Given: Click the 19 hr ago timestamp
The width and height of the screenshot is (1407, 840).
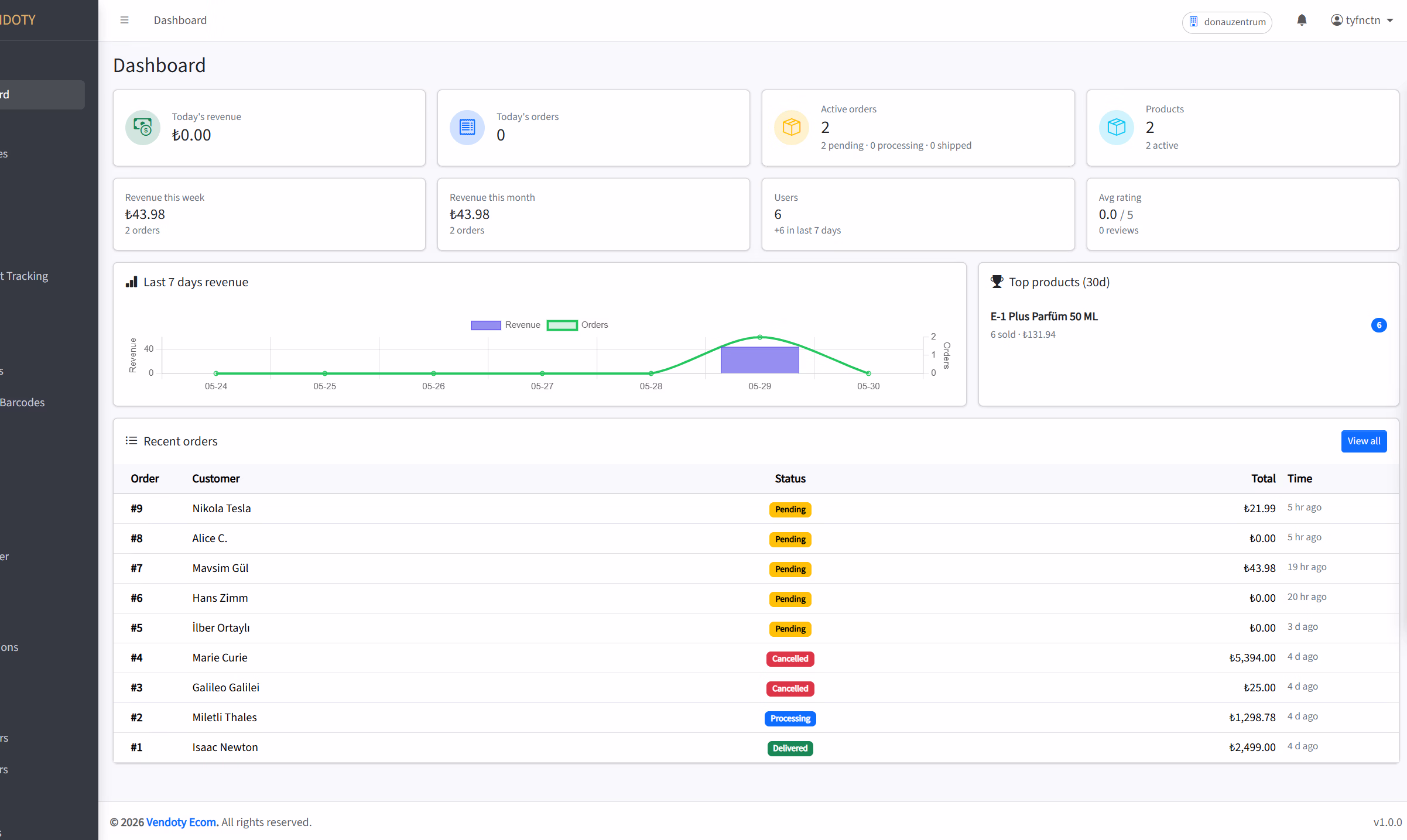Looking at the screenshot, I should click(1307, 567).
